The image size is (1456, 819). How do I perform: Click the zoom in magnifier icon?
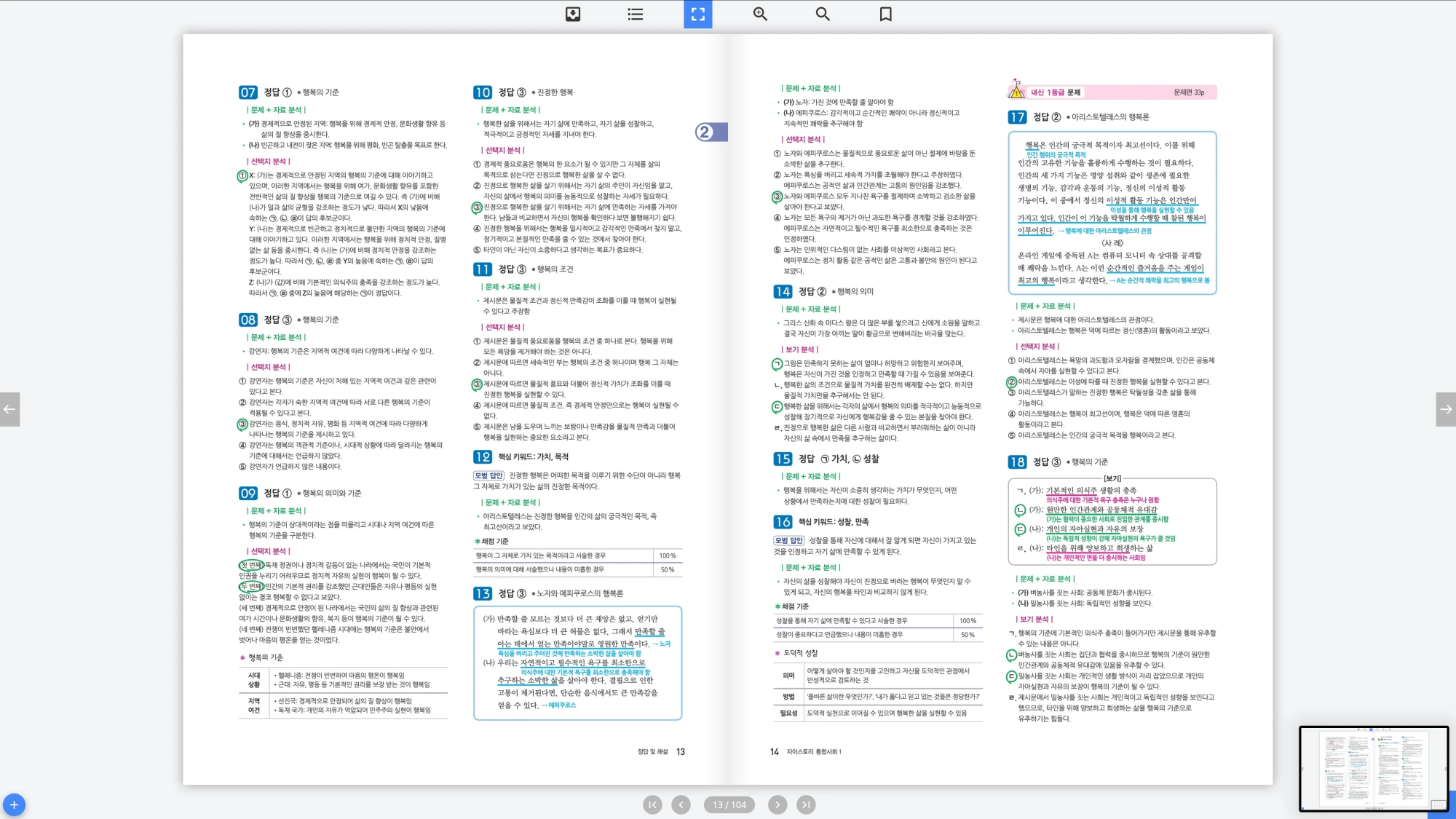coord(760,14)
